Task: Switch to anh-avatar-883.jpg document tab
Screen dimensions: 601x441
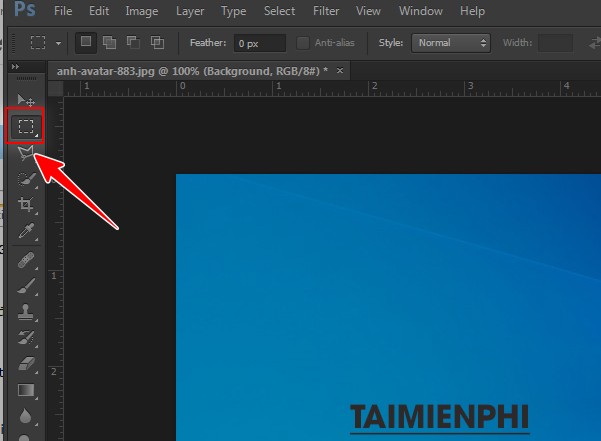Action: pyautogui.click(x=192, y=71)
